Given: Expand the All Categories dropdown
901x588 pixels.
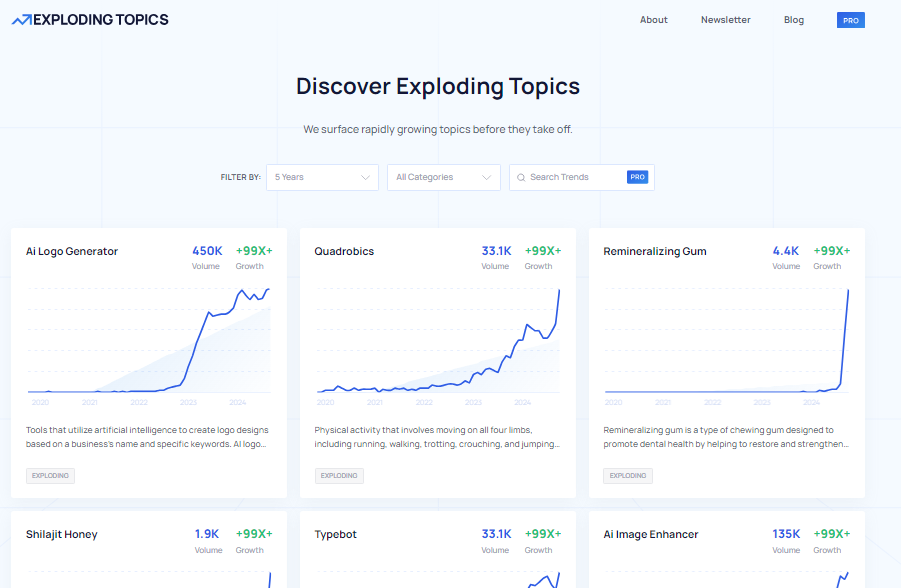Looking at the screenshot, I should click(x=444, y=177).
